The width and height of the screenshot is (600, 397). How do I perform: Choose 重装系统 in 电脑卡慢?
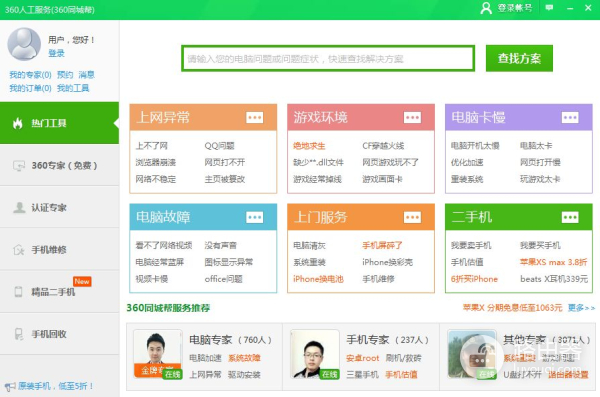click(x=467, y=179)
